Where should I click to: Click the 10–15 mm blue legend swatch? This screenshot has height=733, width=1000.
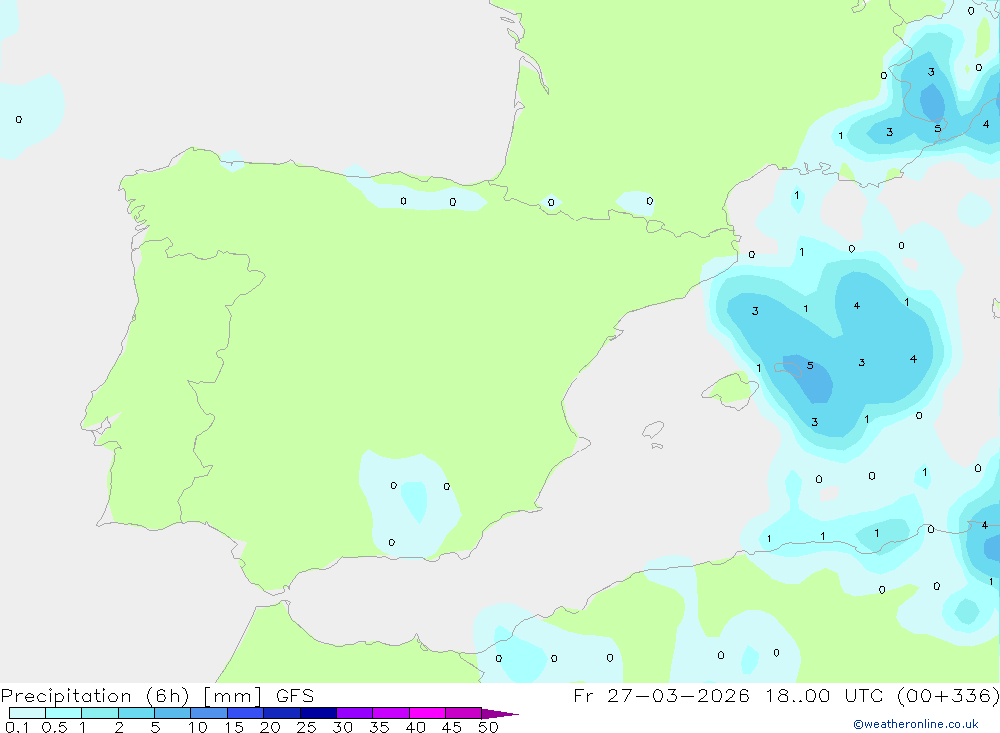coord(209,713)
